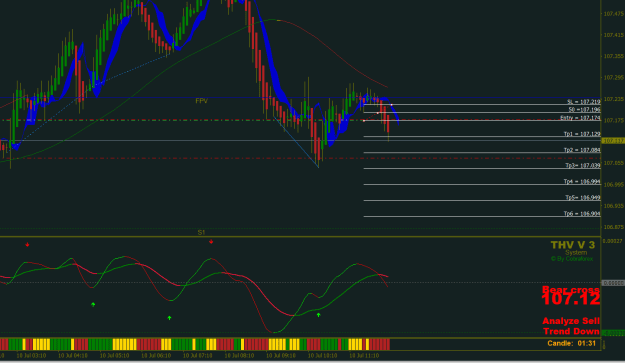Select the Tp1 = 107.129 label
The width and height of the screenshot is (625, 363).
pyautogui.click(x=582, y=134)
